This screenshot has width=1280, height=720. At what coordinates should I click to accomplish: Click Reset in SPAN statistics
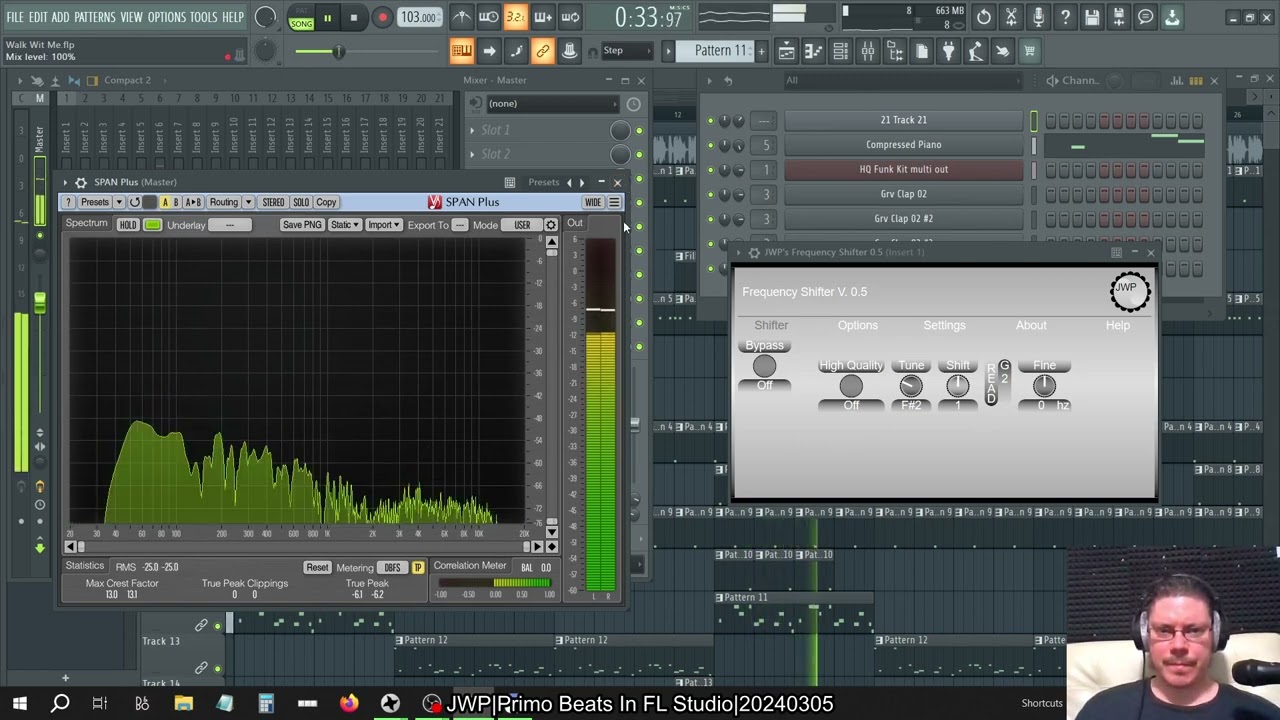(317, 568)
